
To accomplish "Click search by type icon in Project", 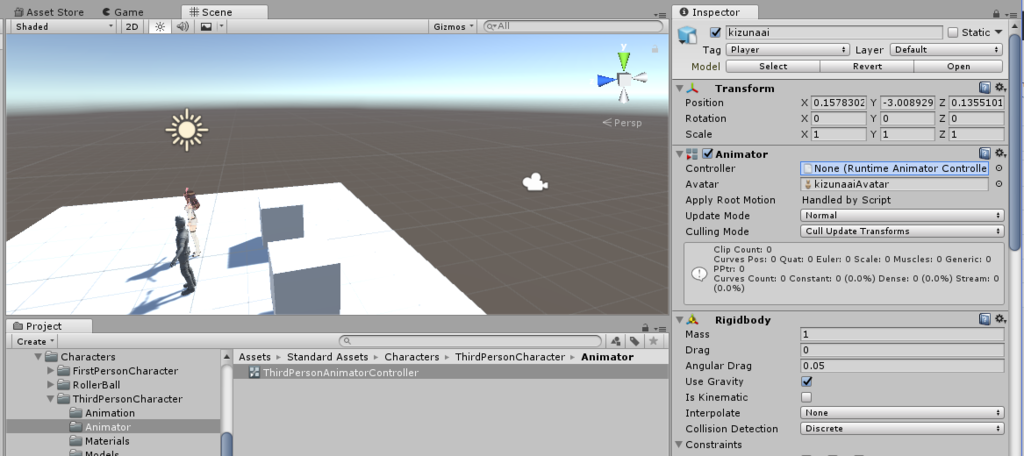I will pyautogui.click(x=615, y=341).
